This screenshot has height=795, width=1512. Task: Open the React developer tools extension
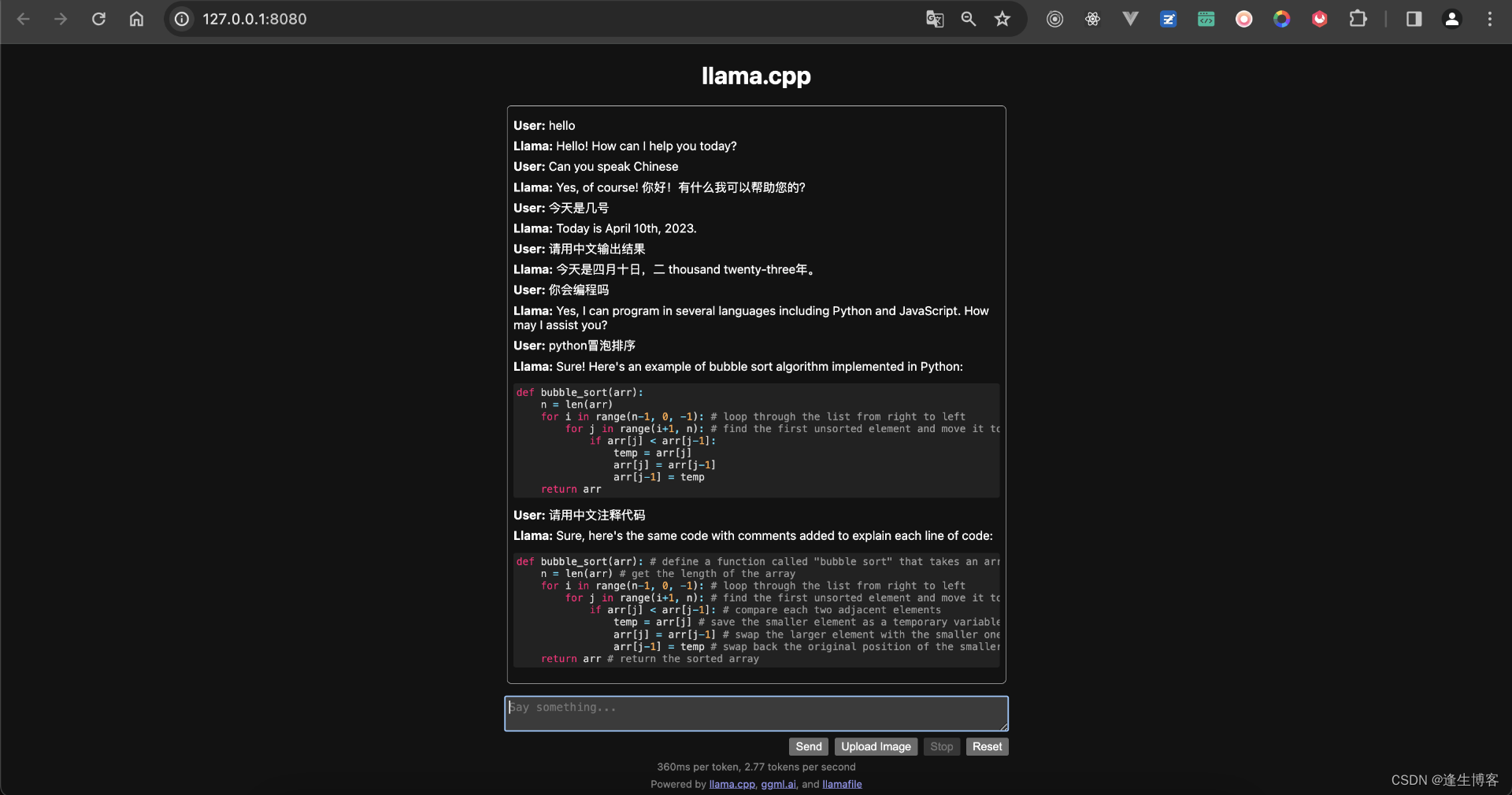coord(1092,19)
